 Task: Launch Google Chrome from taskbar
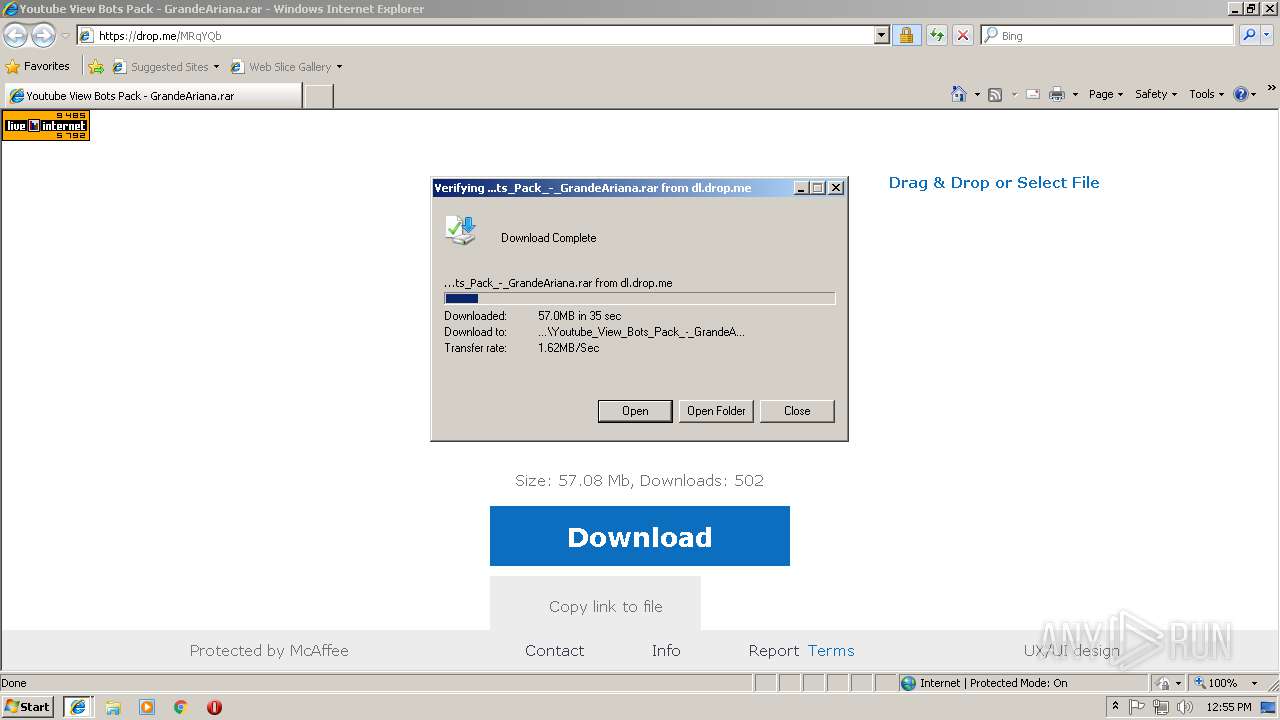click(181, 707)
